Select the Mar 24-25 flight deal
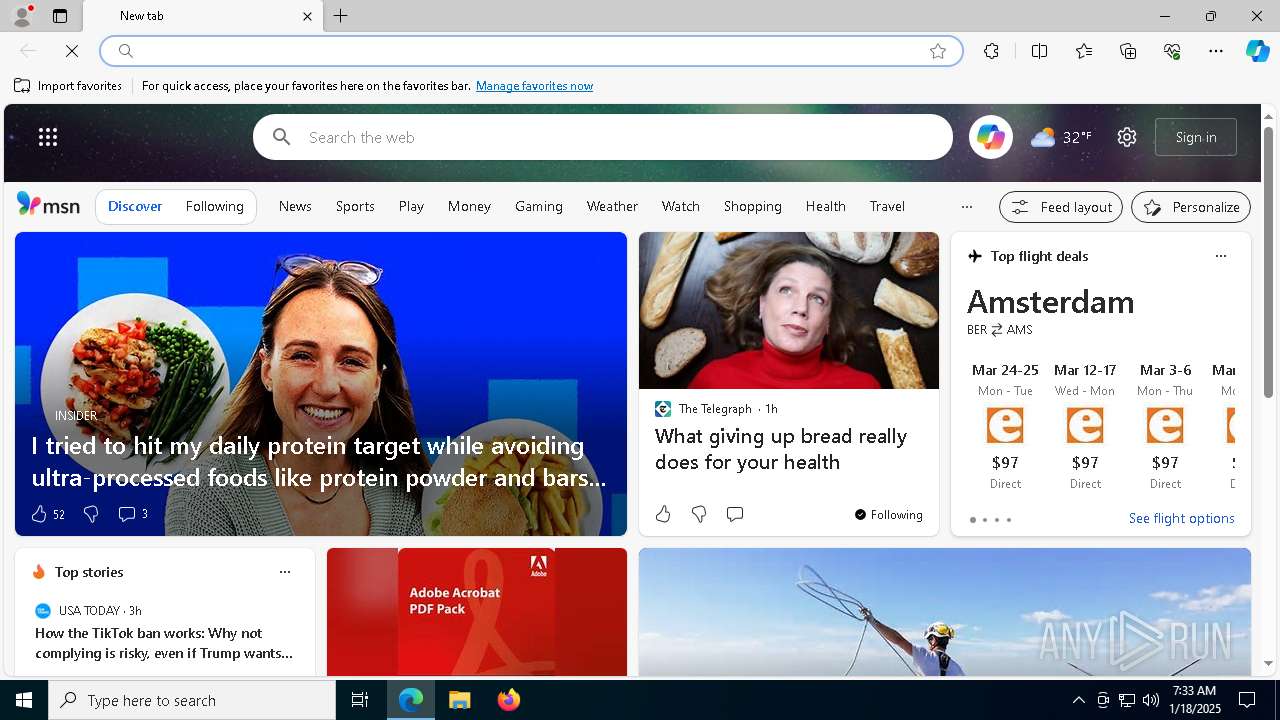1280x720 pixels. (x=1005, y=426)
